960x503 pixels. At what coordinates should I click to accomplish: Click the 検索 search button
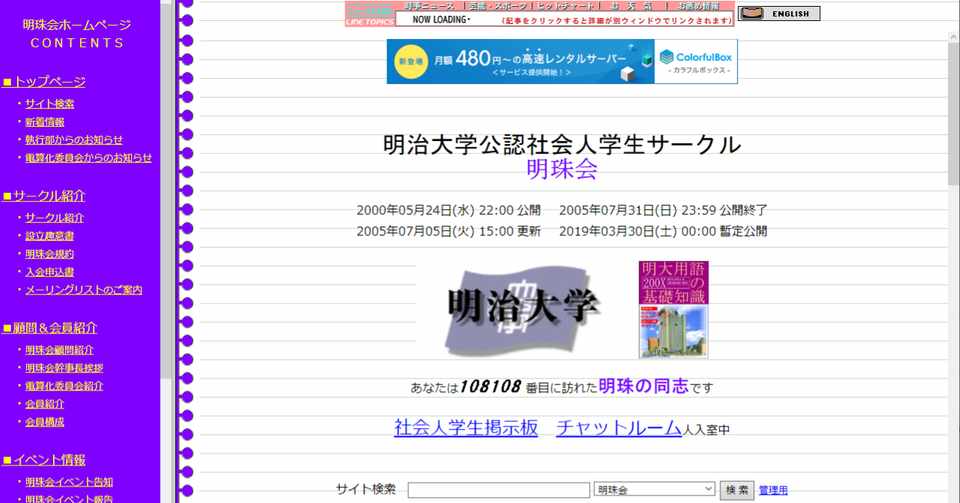pos(737,490)
